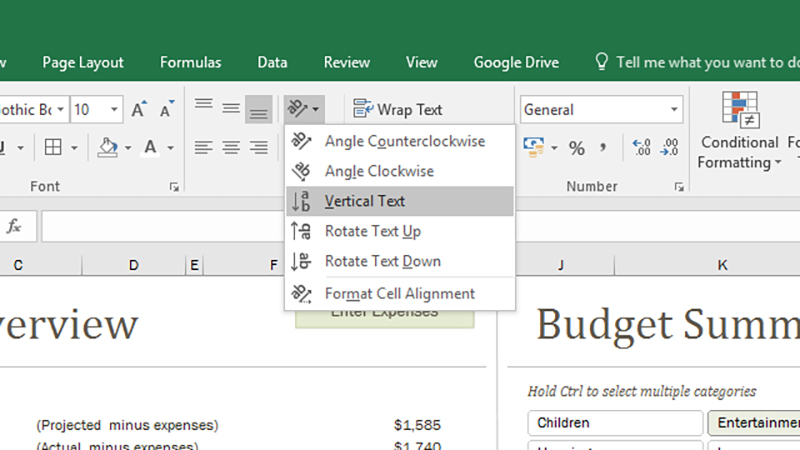
Task: Select column K header
Action: click(722, 265)
